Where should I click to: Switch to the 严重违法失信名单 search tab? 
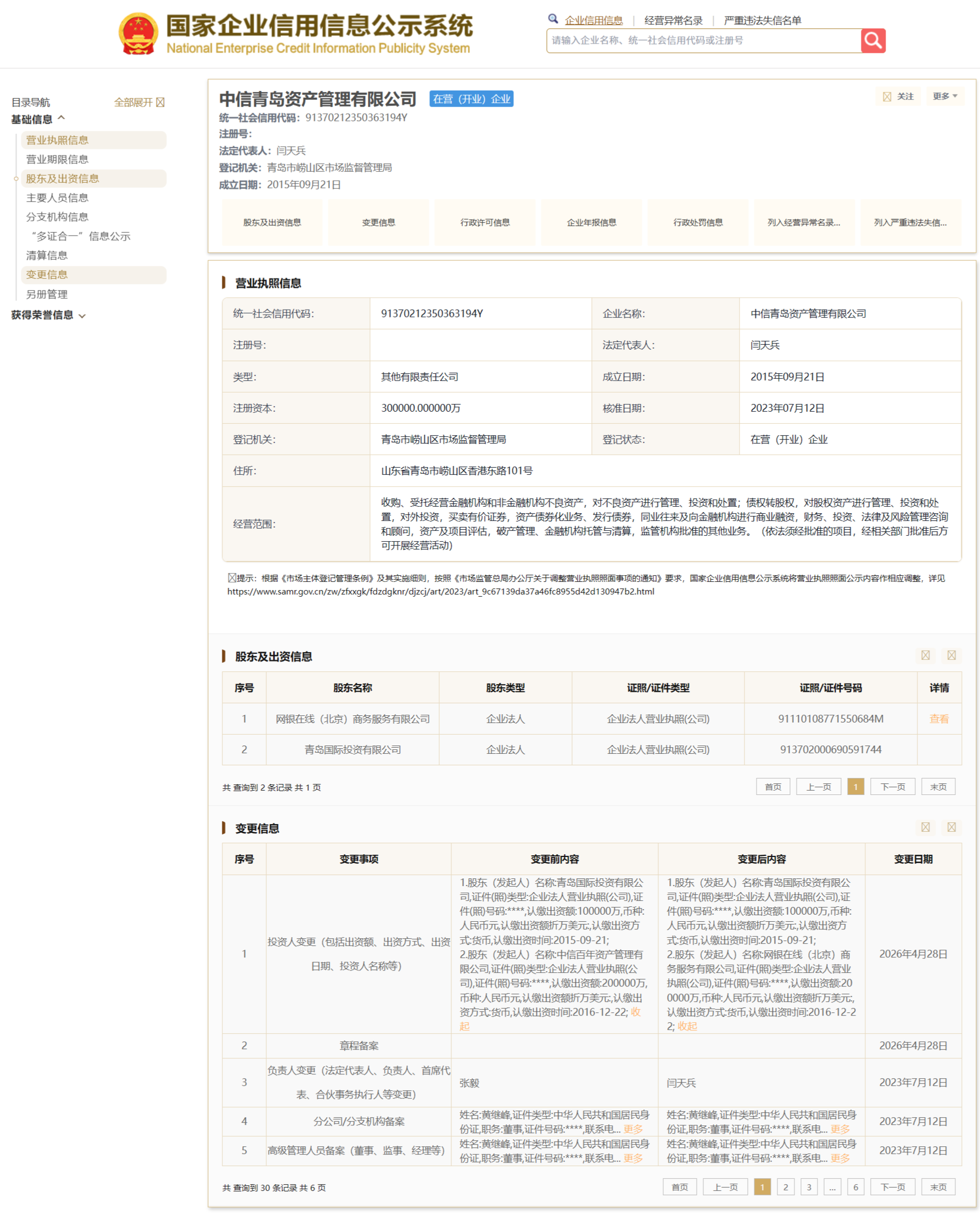coord(763,20)
